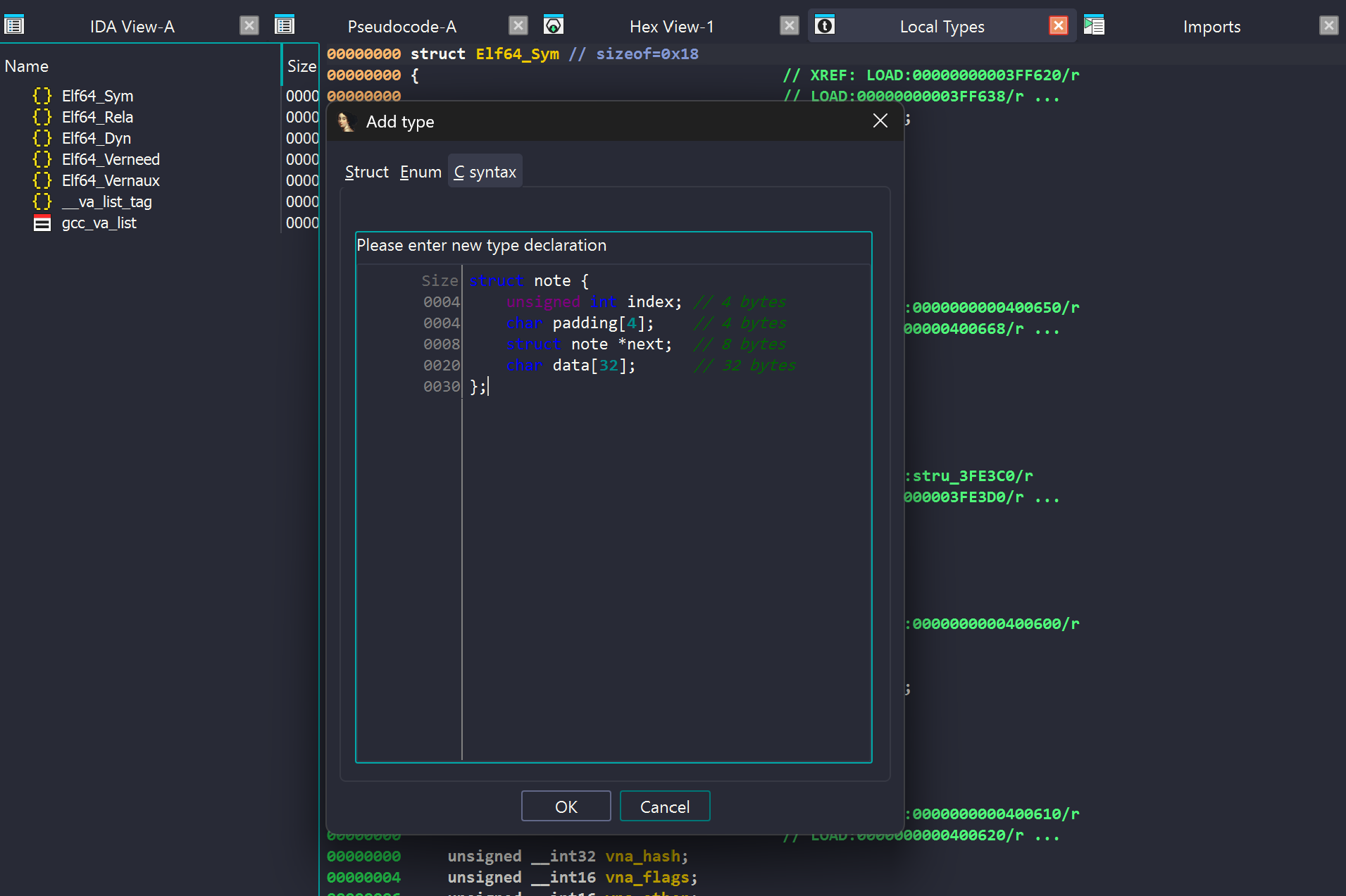Click the Elf64_Dyn struct icon
Image resolution: width=1346 pixels, height=896 pixels.
(x=42, y=138)
